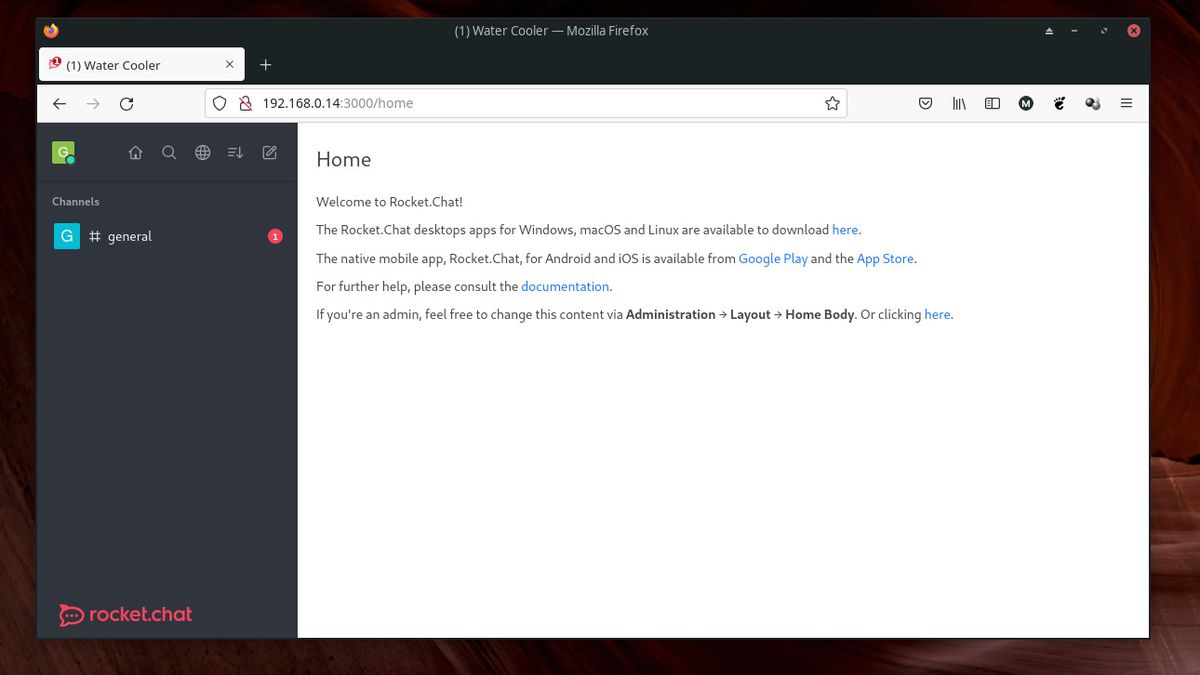This screenshot has width=1200, height=675.
Task: Create a new channel with the pencil icon
Action: click(x=269, y=152)
